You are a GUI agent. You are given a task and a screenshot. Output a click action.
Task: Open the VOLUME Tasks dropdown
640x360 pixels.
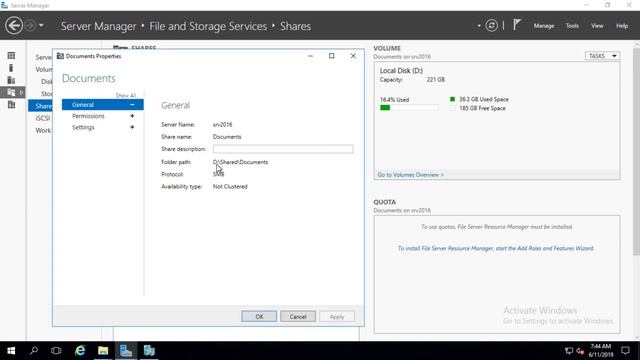coord(602,56)
